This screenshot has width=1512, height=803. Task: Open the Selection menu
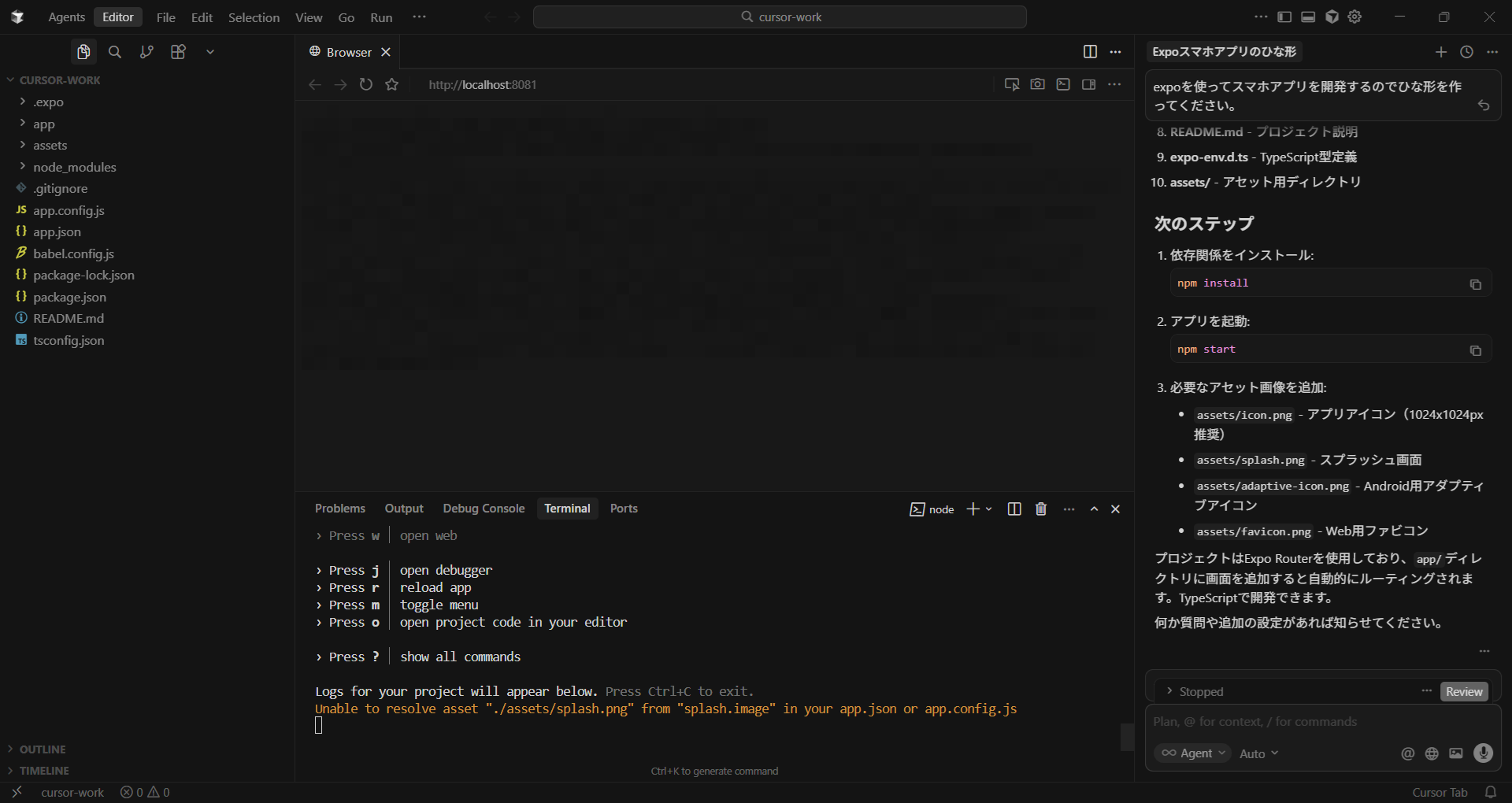254,17
